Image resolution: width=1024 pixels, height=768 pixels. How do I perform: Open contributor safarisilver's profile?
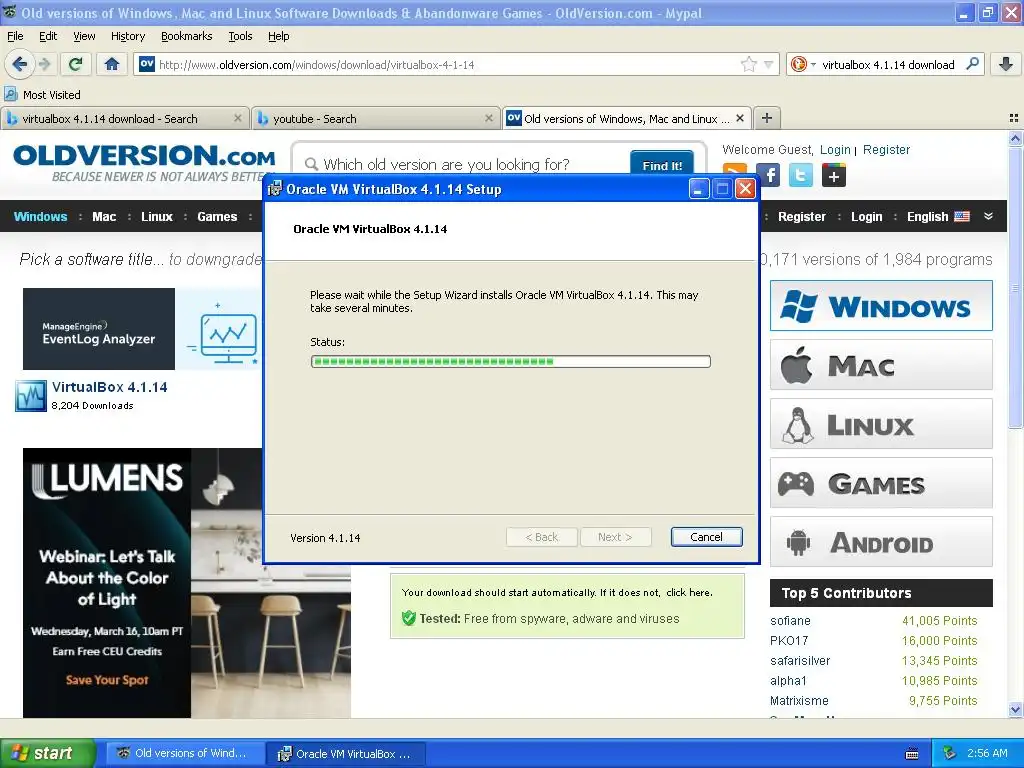[800, 660]
